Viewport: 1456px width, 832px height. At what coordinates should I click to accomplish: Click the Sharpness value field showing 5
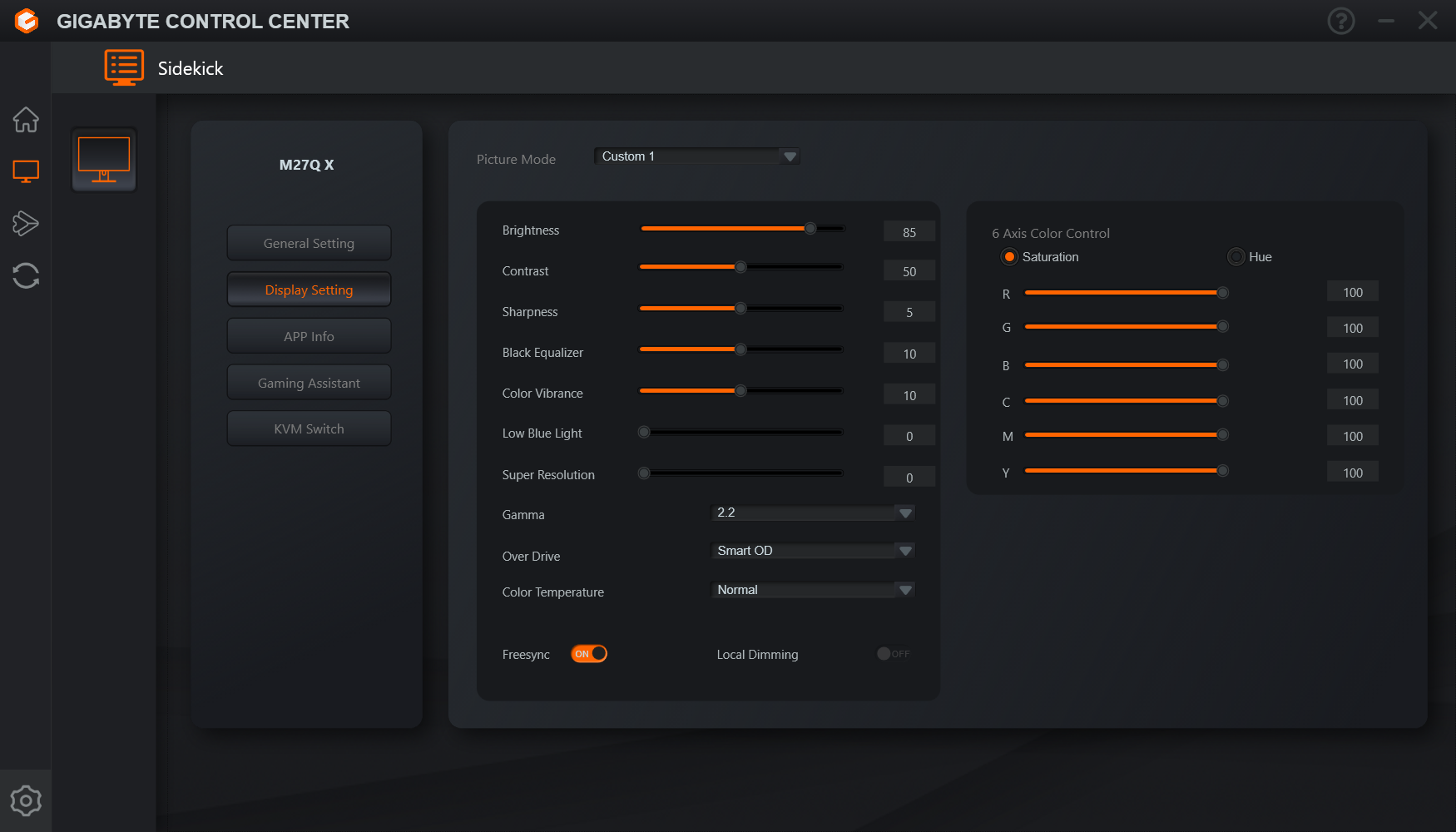pyautogui.click(x=909, y=312)
